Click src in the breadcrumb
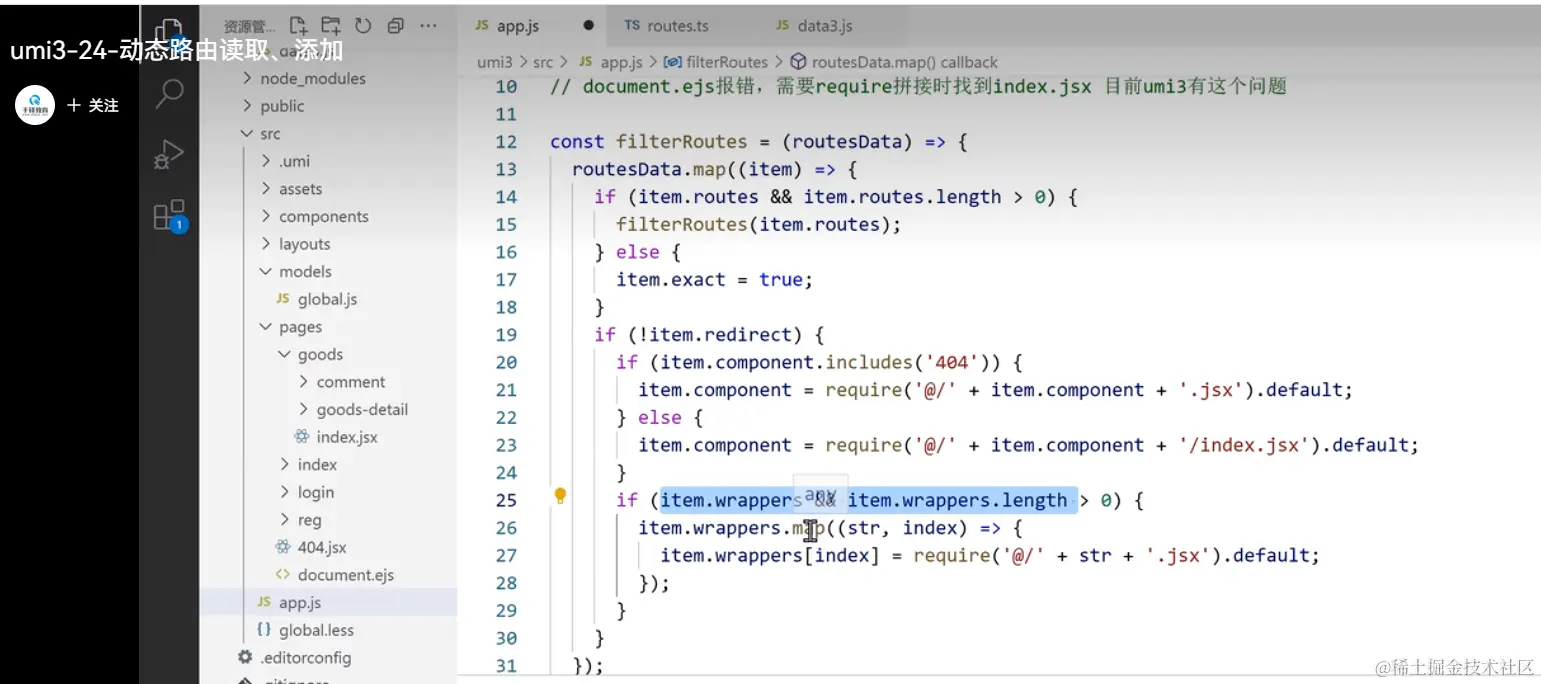This screenshot has height=684, width=1541. [543, 62]
